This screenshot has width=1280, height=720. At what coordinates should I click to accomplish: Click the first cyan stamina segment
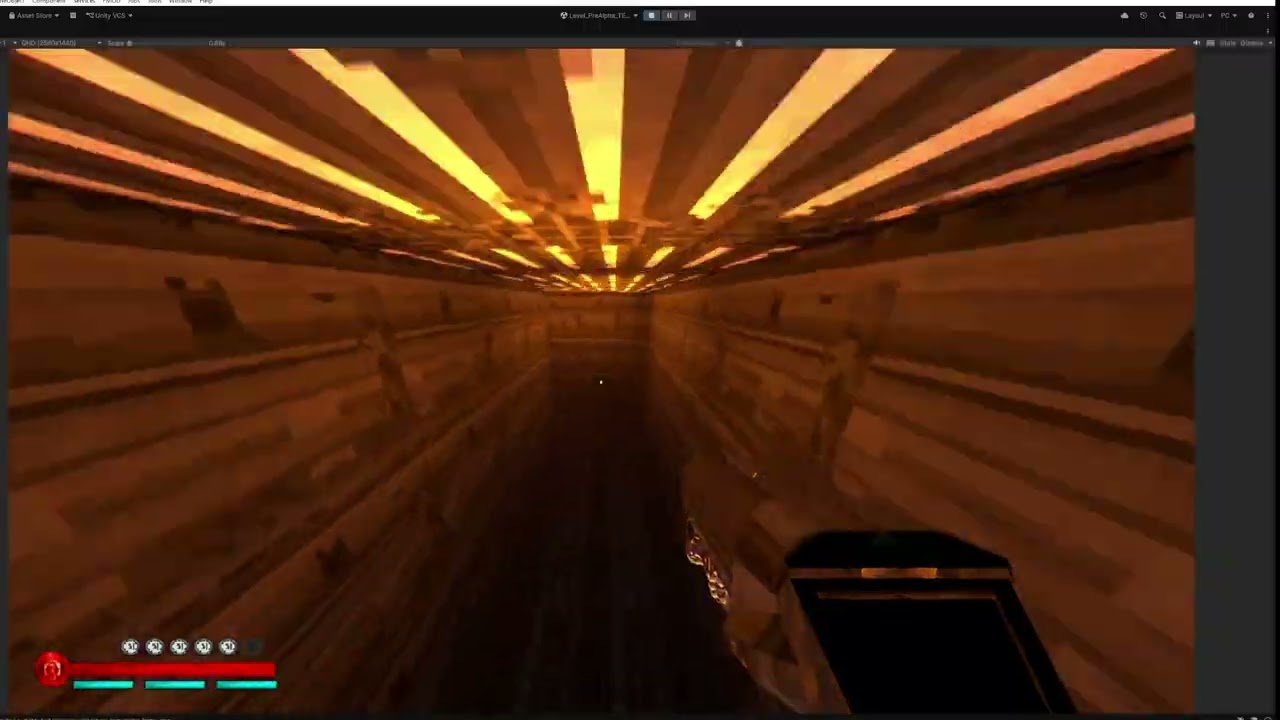(x=103, y=685)
